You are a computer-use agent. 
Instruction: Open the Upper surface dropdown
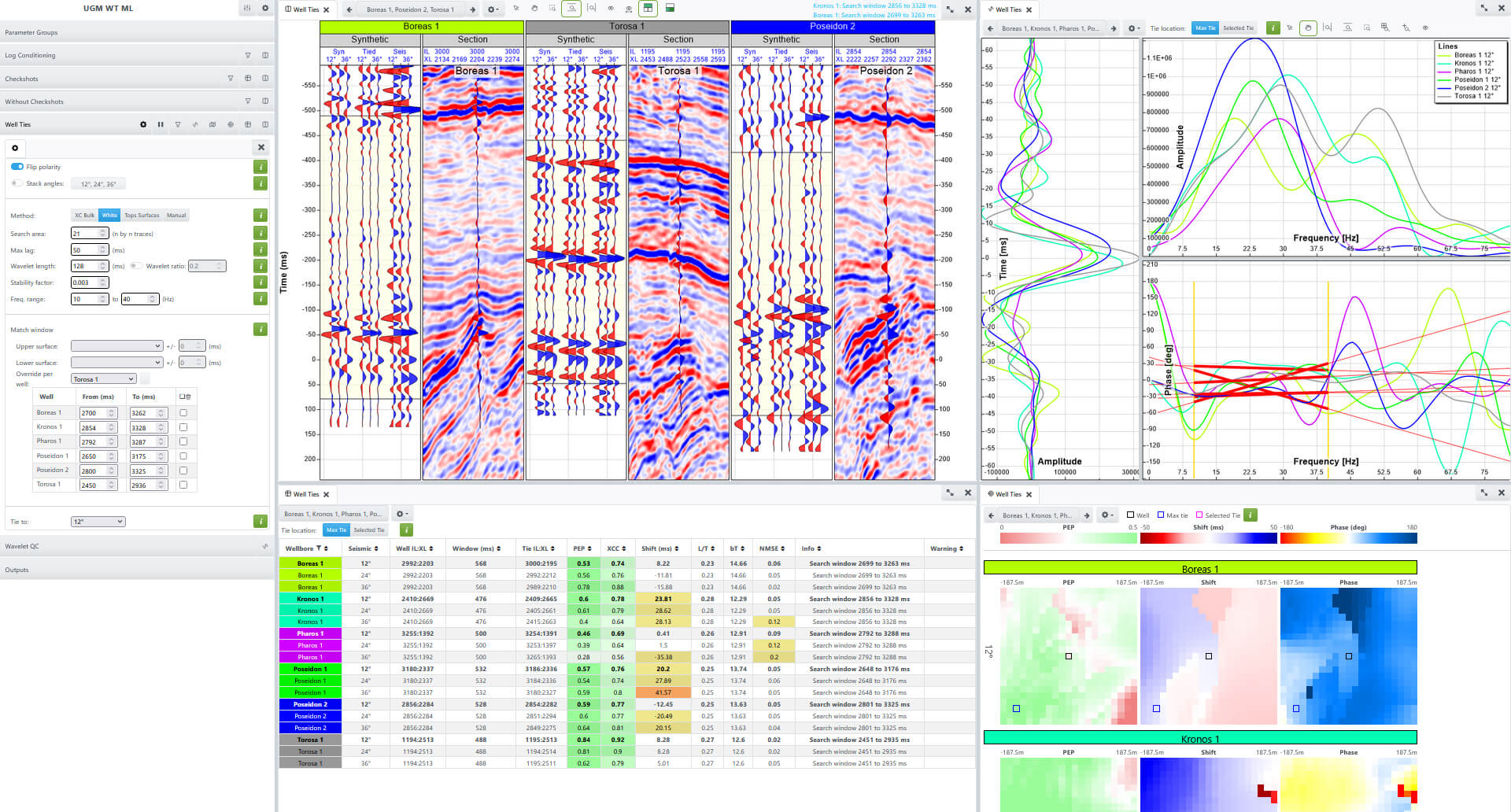(116, 346)
